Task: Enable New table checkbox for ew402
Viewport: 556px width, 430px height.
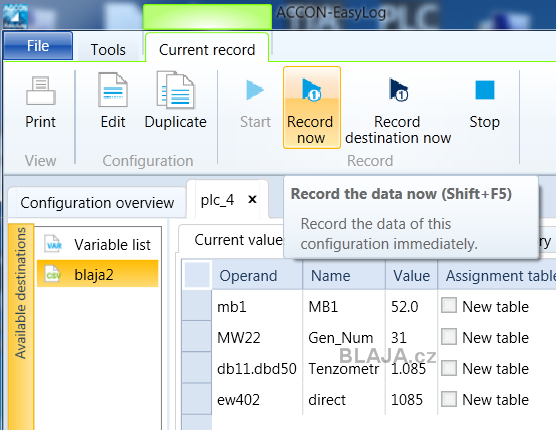Action: pos(449,399)
